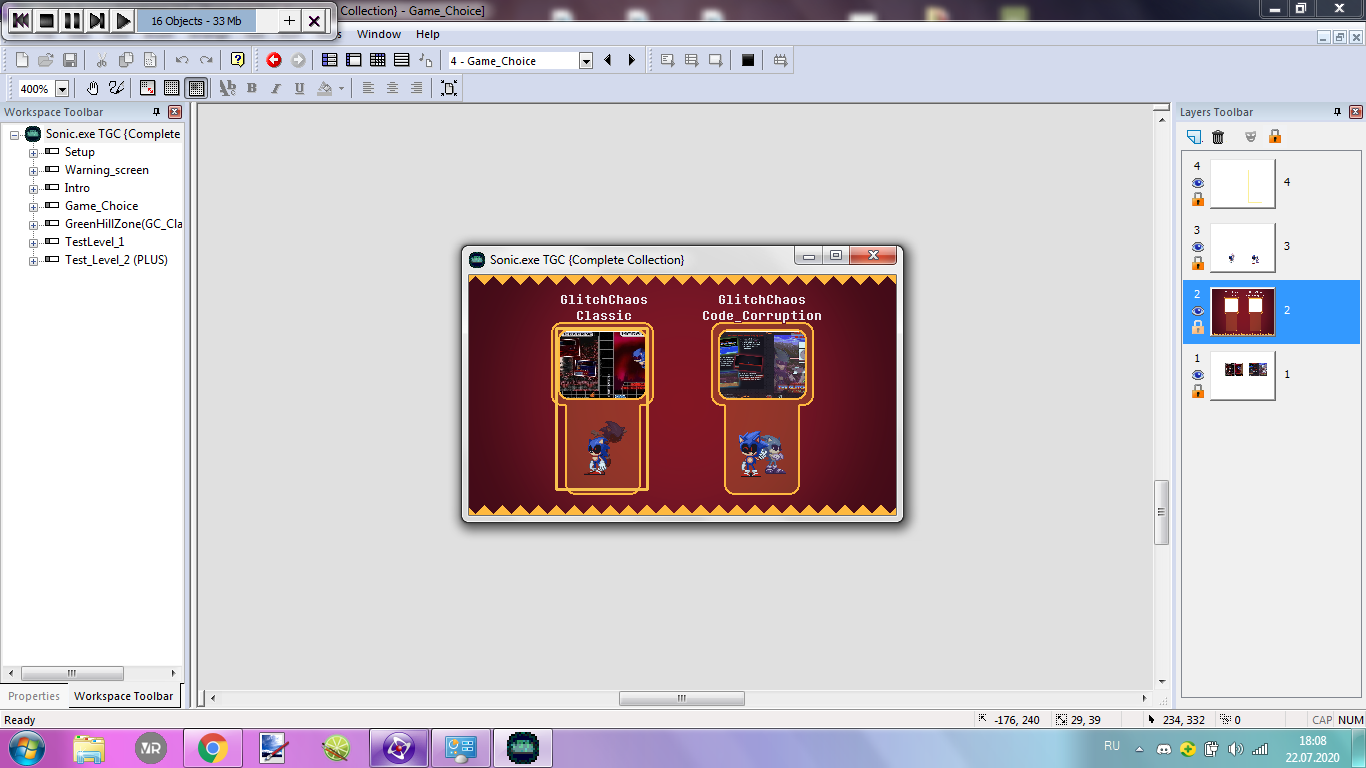Screen dimensions: 1366x768
Task: Expand the GreenHillZone tree node
Action: point(34,224)
